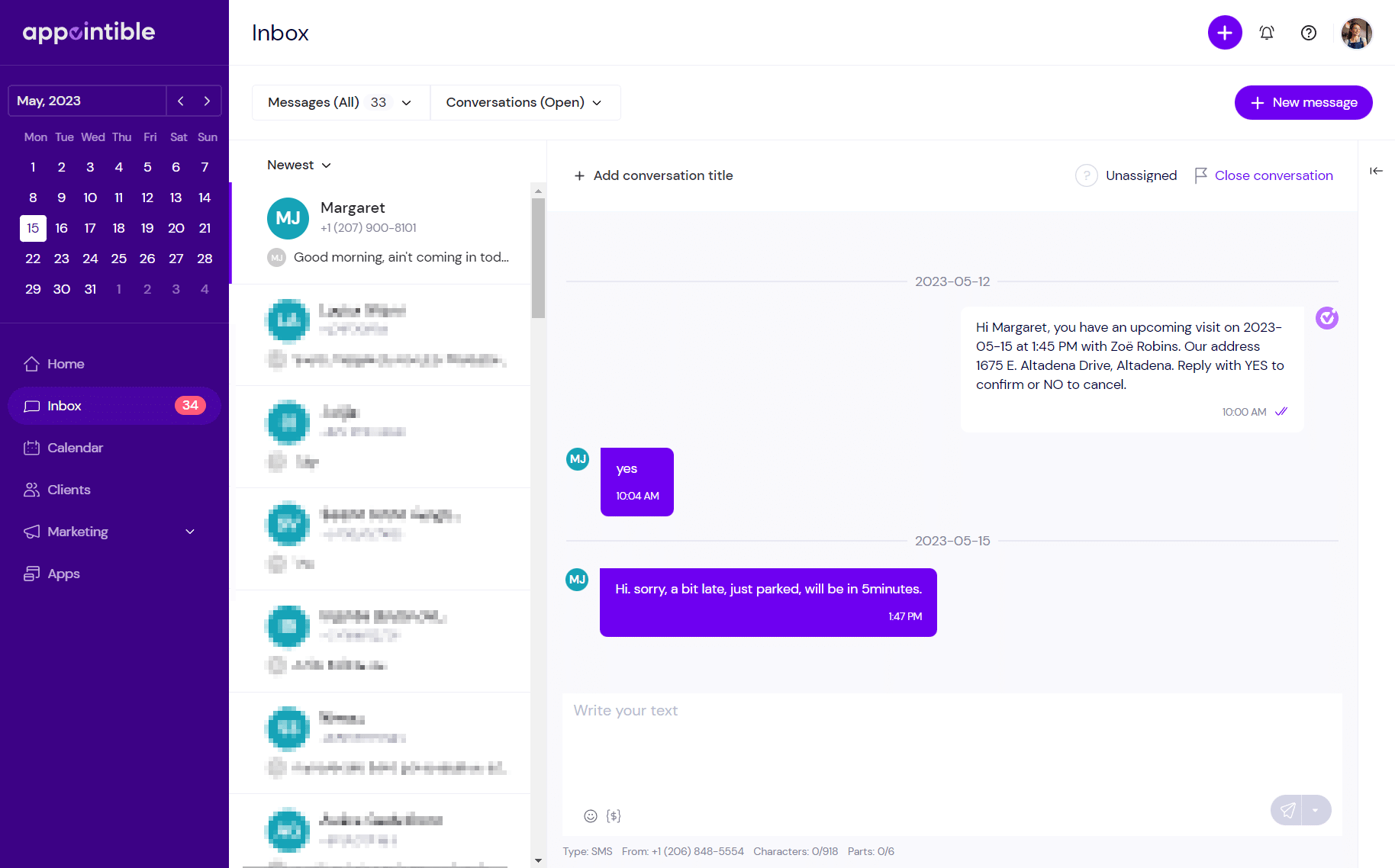Switch to the Calendar section

point(75,448)
